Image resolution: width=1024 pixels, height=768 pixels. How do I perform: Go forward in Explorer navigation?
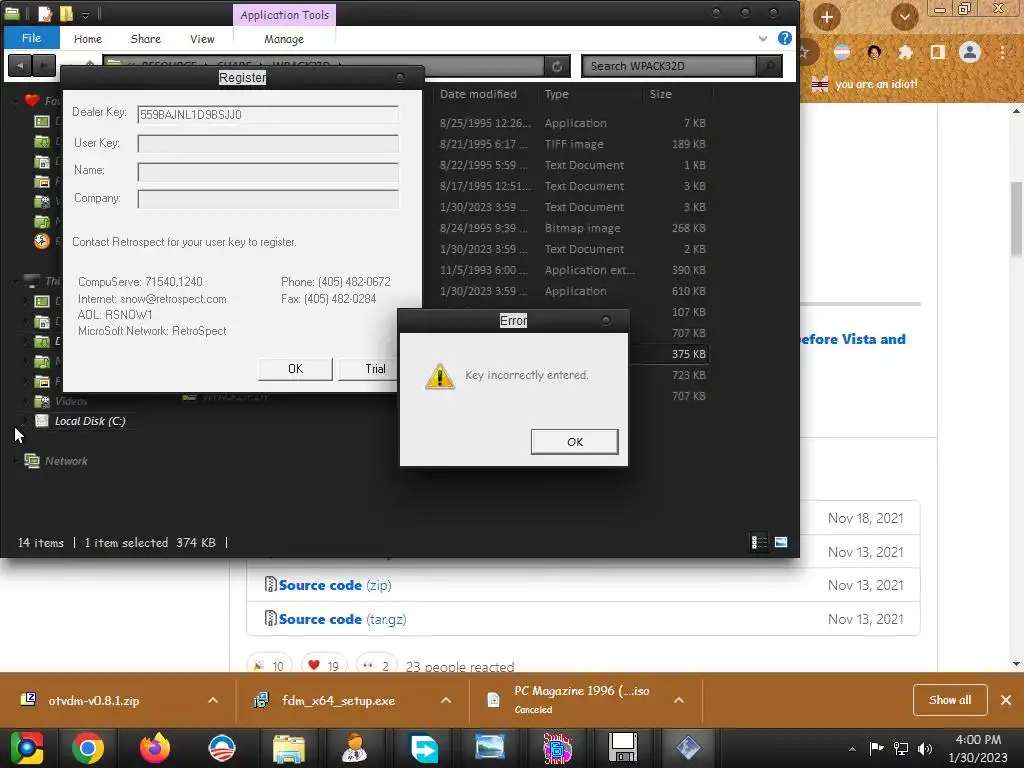point(44,65)
